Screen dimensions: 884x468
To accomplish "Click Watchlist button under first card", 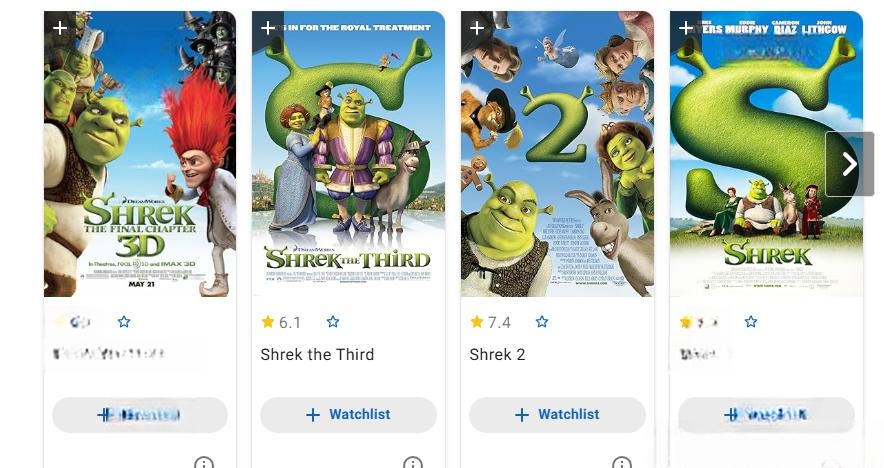I will coord(140,415).
